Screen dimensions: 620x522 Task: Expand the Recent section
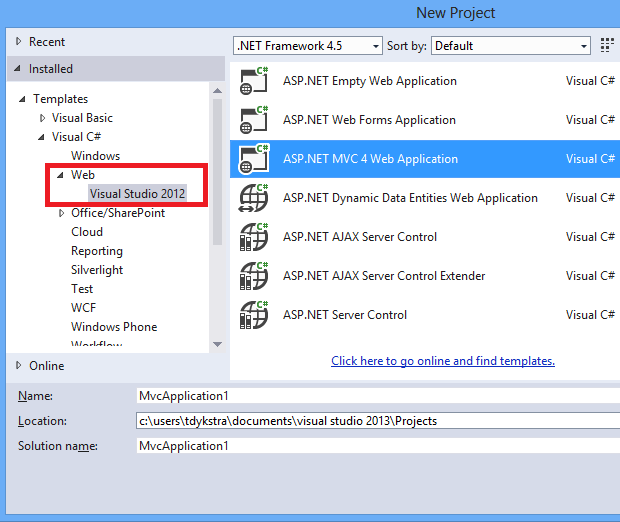click(x=18, y=41)
